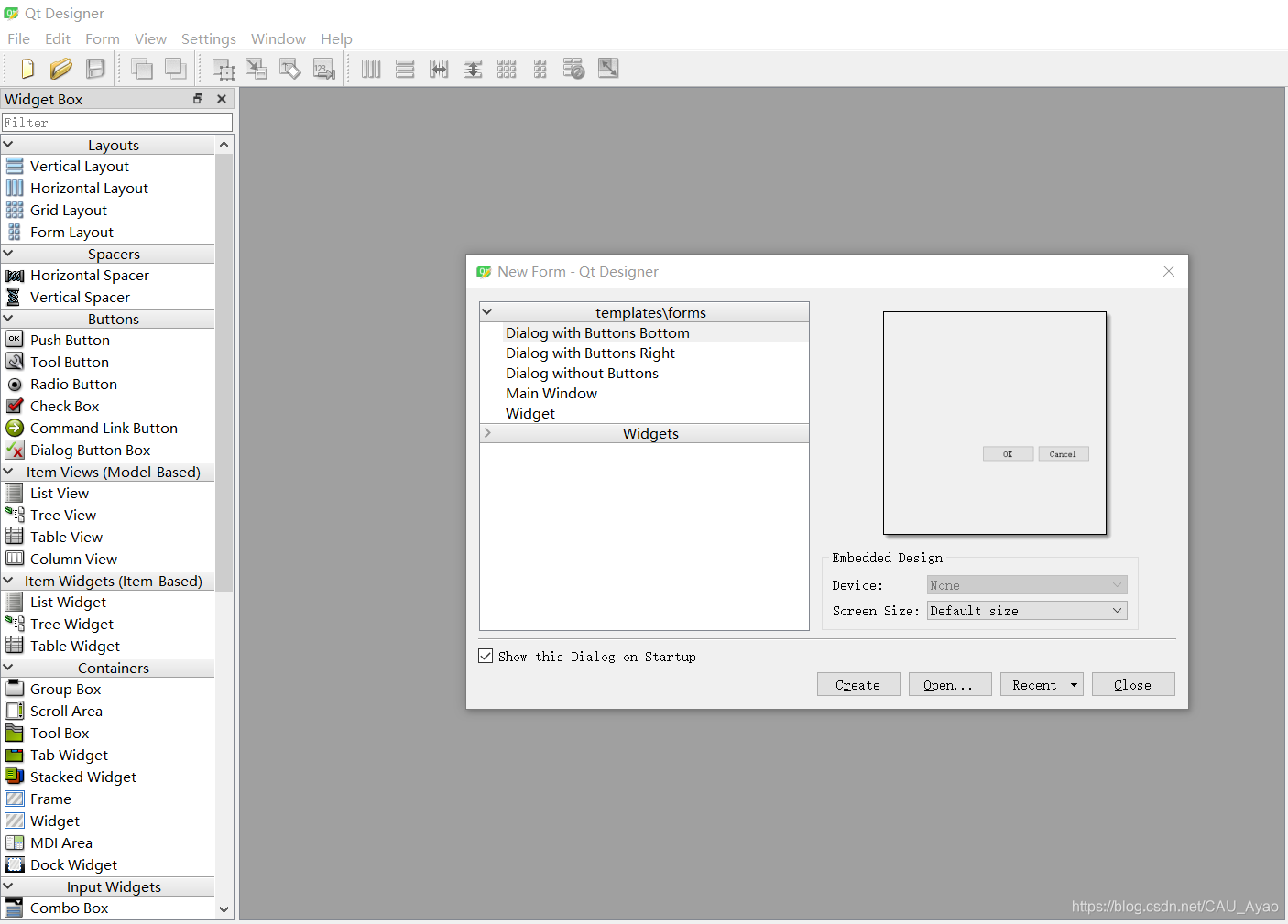This screenshot has width=1288, height=924.
Task: Click Lay Out Horizontally in Splitter icon
Action: (439, 69)
